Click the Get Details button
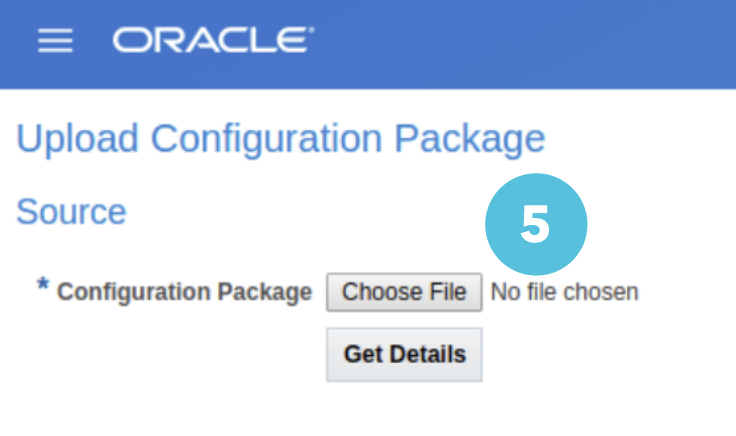 (404, 354)
